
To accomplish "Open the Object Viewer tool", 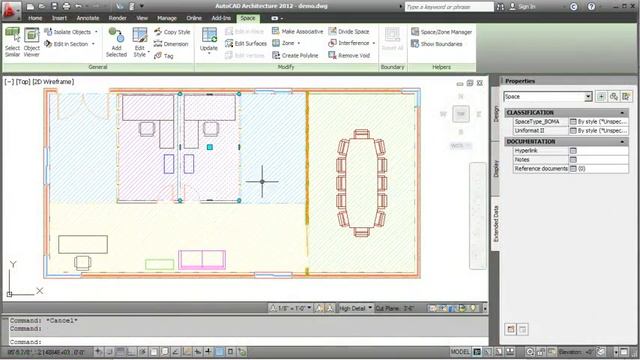I will [31, 42].
